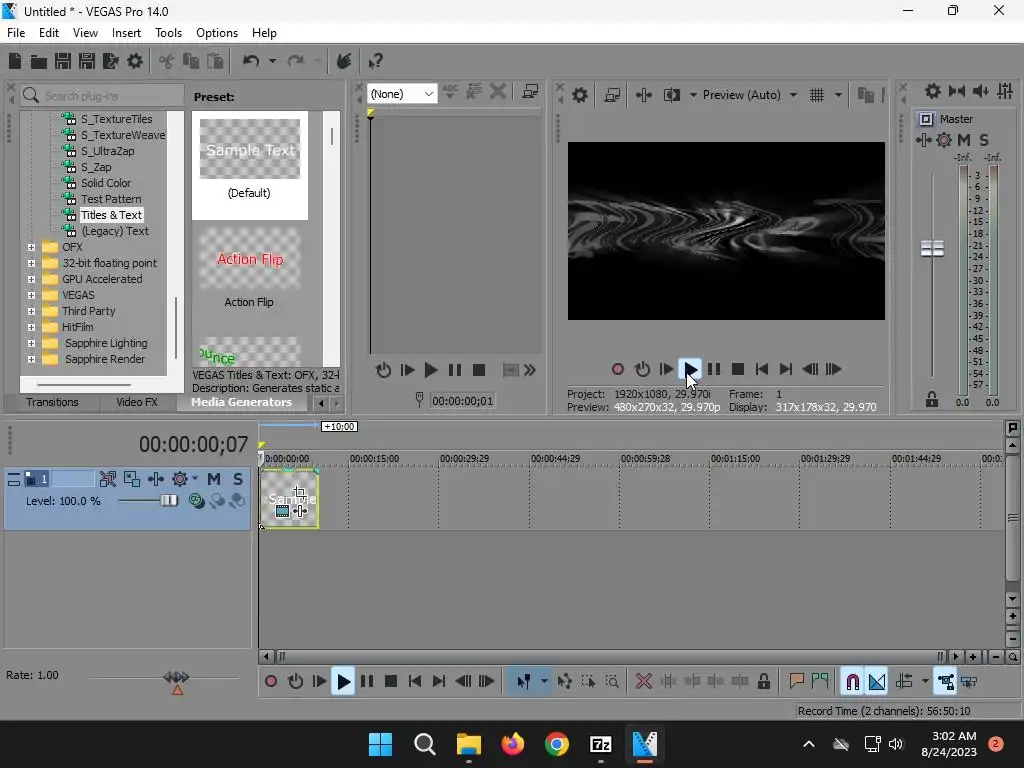Viewport: 1024px width, 768px height.
Task: Save the project using the floppy icon
Action: point(63,61)
